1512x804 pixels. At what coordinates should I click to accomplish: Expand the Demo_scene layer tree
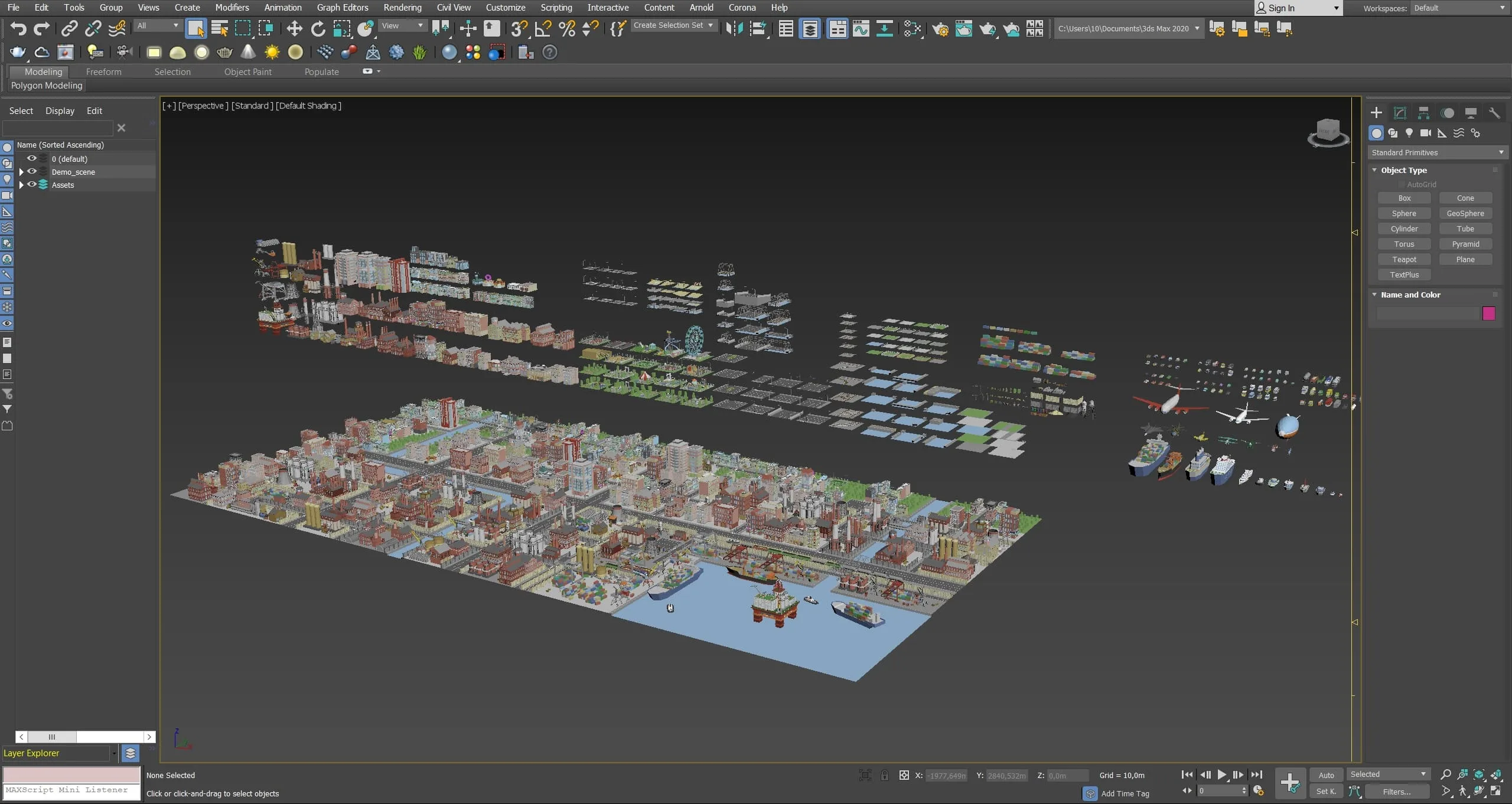(21, 172)
